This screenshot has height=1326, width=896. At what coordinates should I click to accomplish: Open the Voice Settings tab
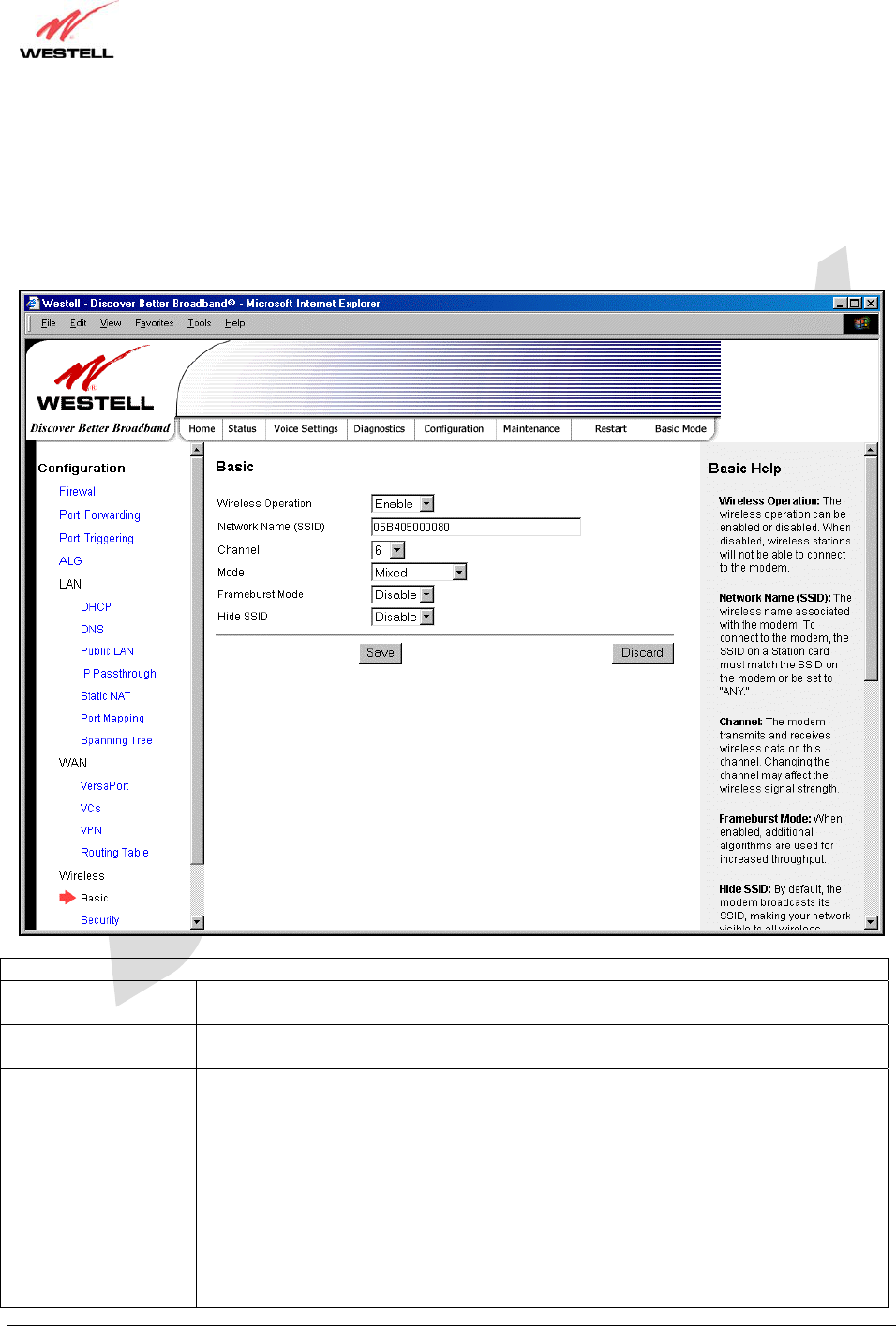(x=306, y=429)
